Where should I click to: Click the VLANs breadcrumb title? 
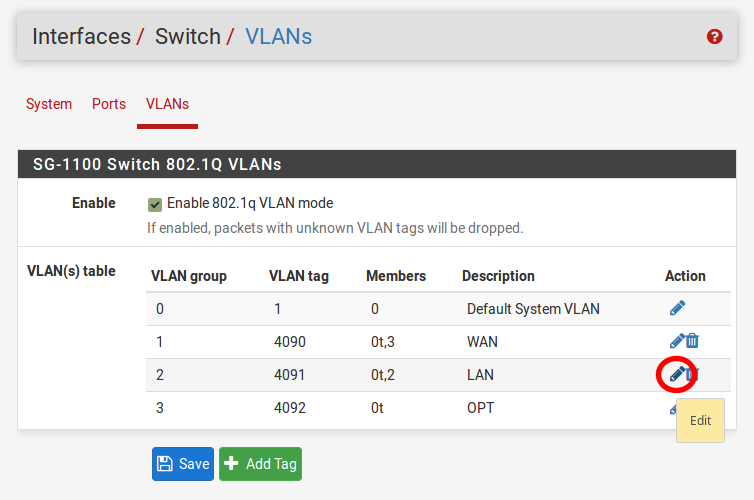278,37
